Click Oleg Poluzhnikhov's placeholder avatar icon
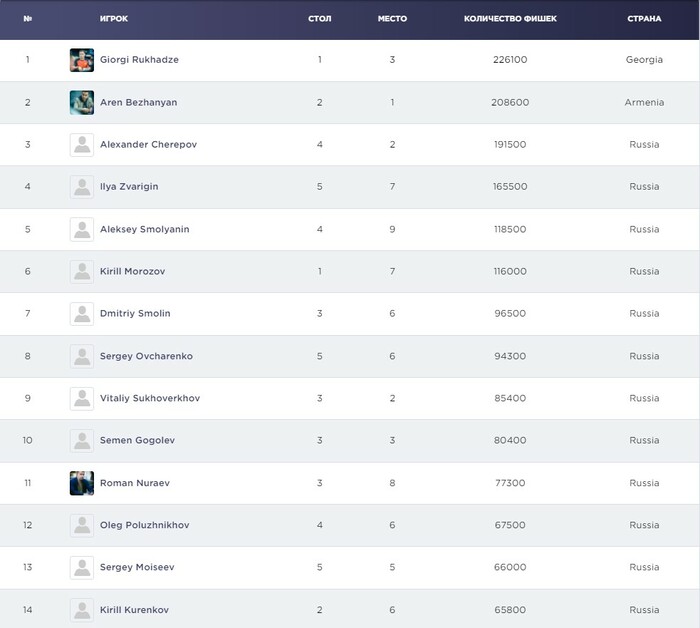The height and width of the screenshot is (628, 700). pos(82,525)
